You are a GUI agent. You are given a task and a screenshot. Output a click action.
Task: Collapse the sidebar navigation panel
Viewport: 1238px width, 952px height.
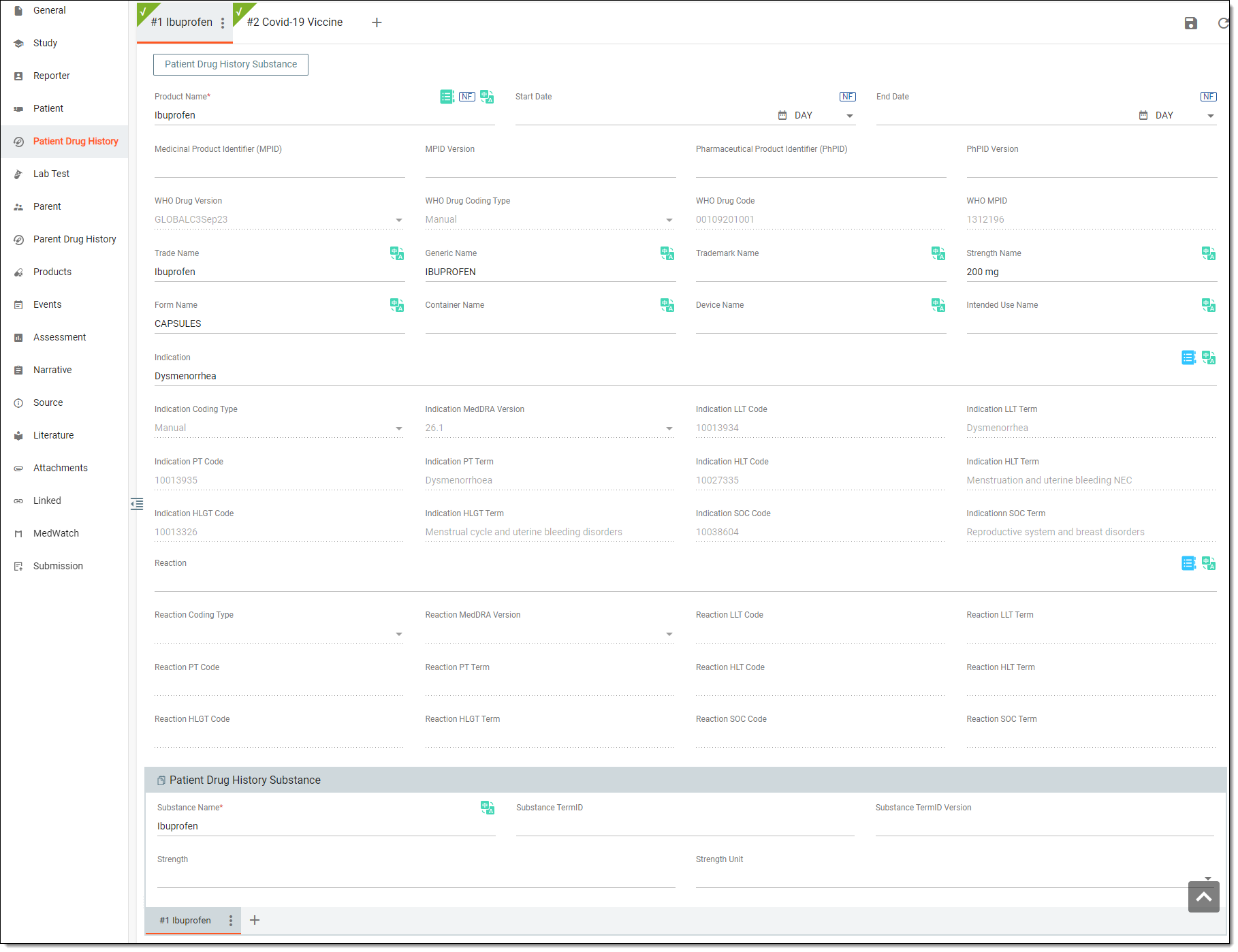pos(137,504)
